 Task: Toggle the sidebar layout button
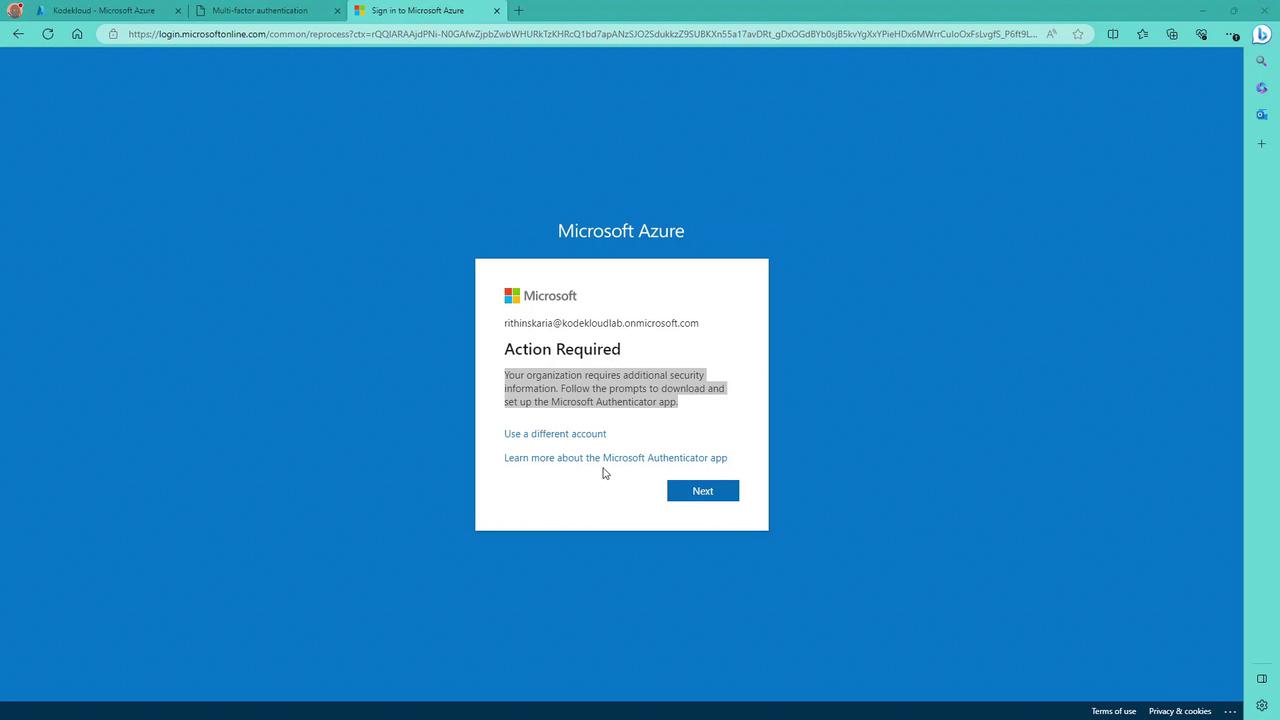click(x=1262, y=679)
